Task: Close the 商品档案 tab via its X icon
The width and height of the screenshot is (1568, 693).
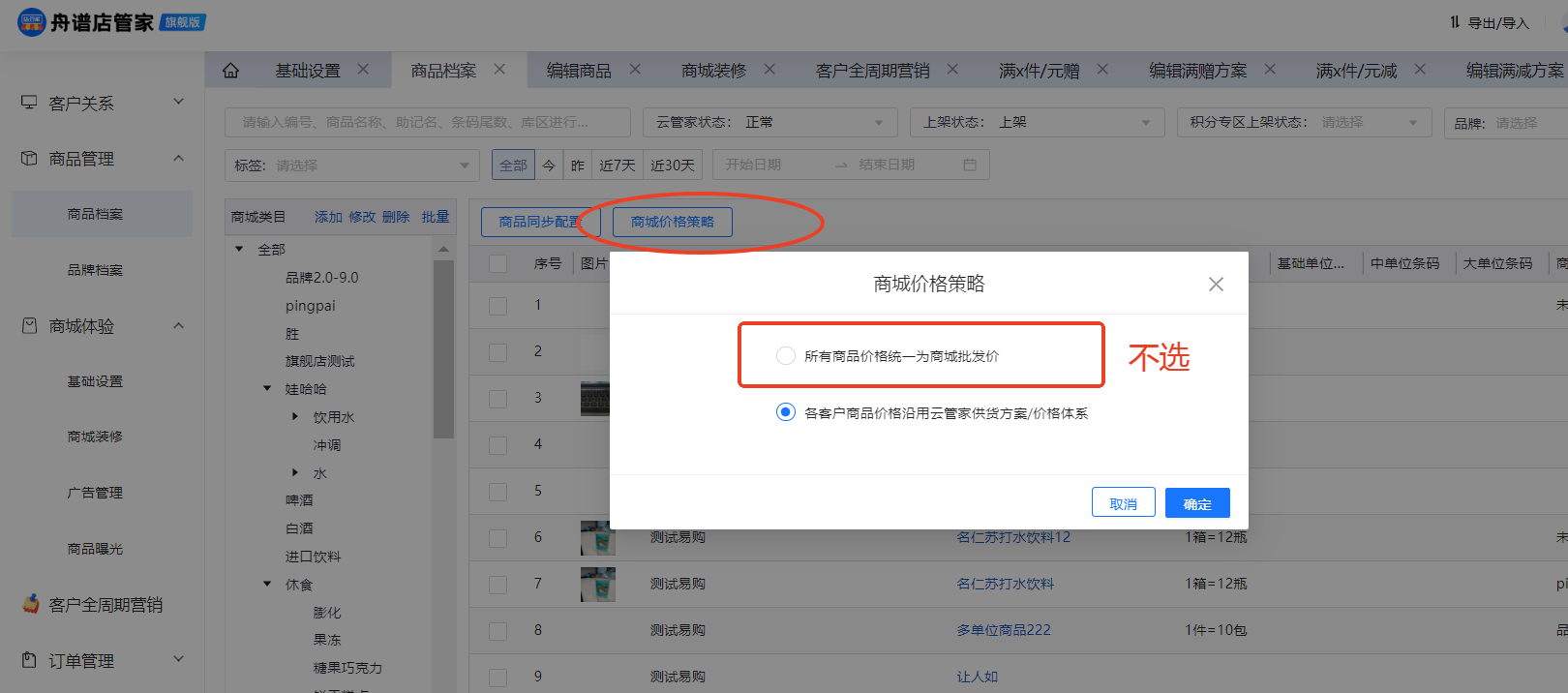Action: (499, 70)
